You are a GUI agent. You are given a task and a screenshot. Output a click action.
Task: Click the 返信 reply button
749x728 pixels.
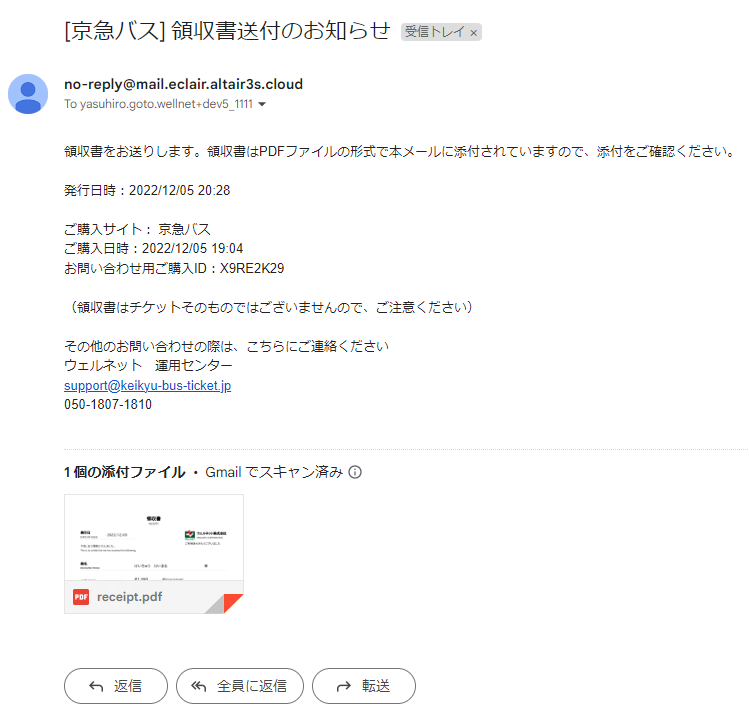pos(116,686)
